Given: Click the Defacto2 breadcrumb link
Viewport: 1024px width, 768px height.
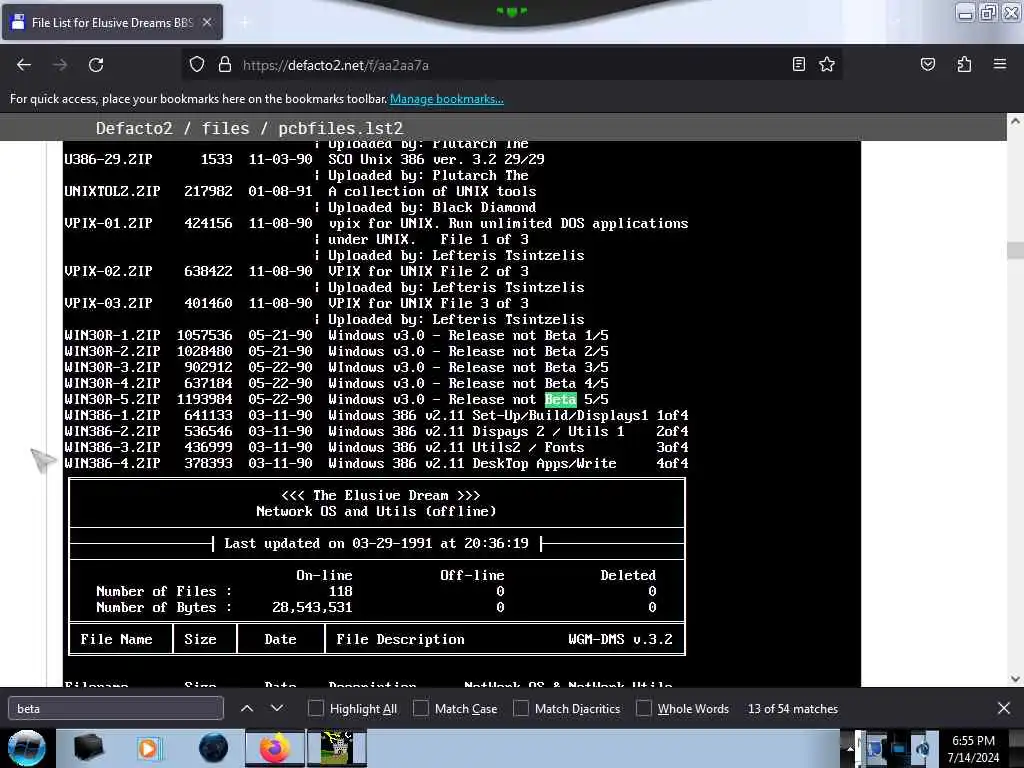Looking at the screenshot, I should tap(134, 128).
